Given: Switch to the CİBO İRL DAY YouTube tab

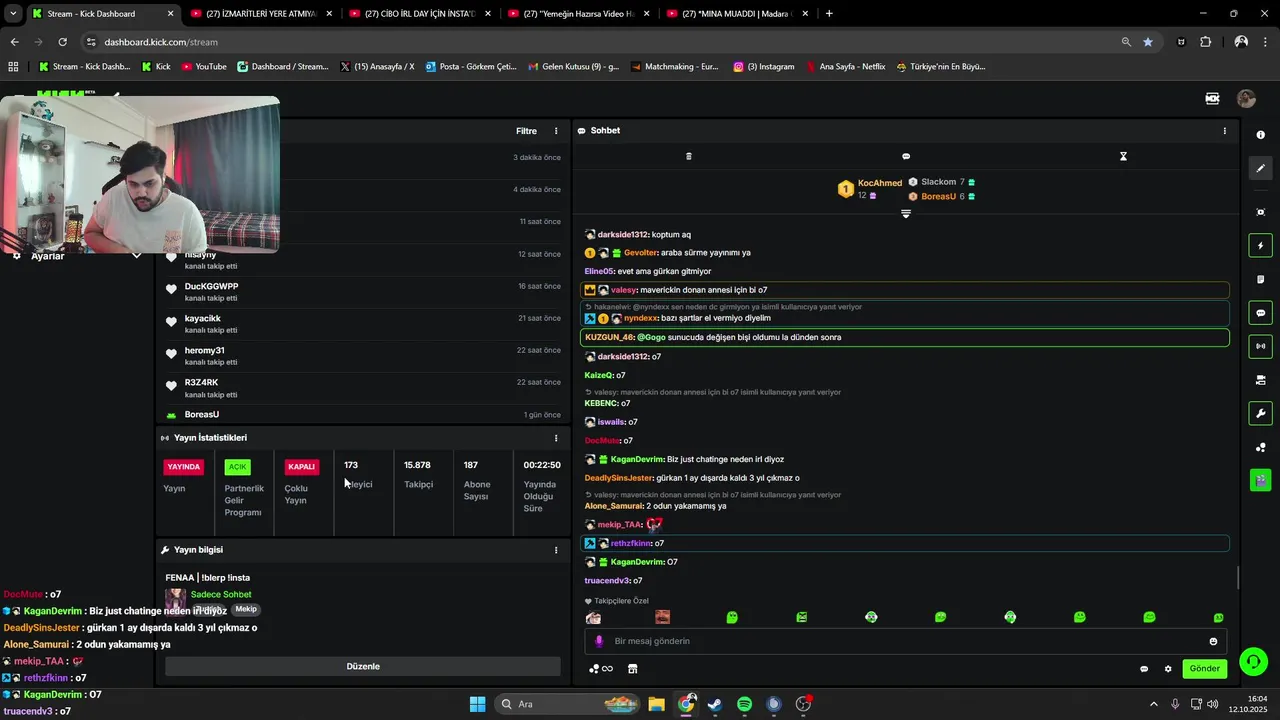Looking at the screenshot, I should click(420, 14).
